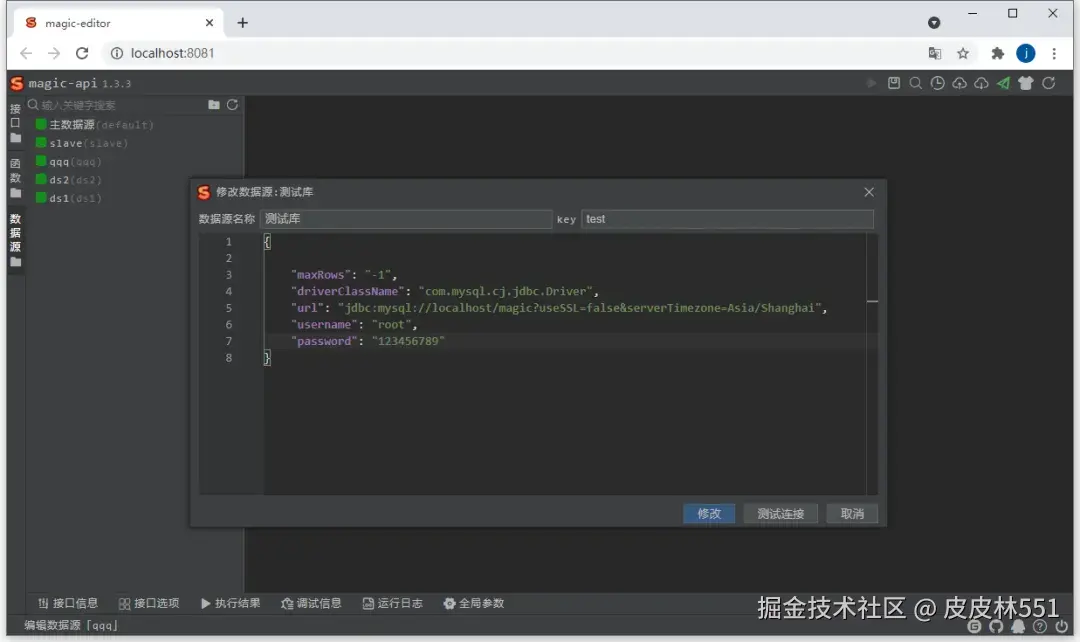
Task: Confirm changes with the 修改 button
Action: [x=709, y=513]
